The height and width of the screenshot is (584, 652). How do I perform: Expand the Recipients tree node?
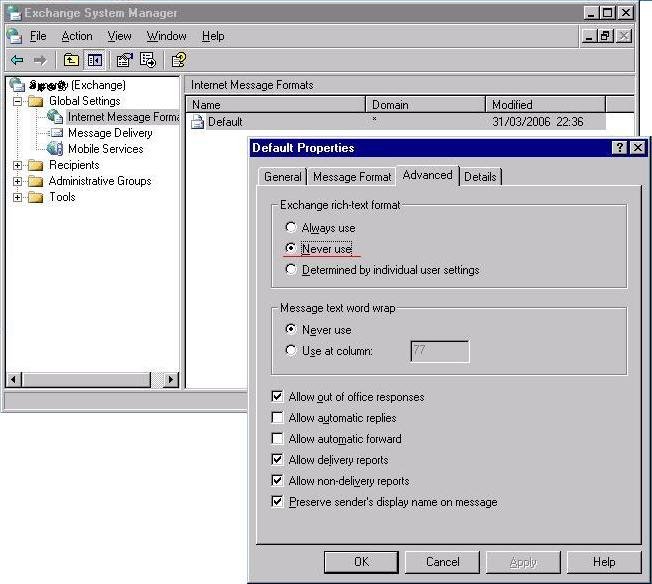18,165
